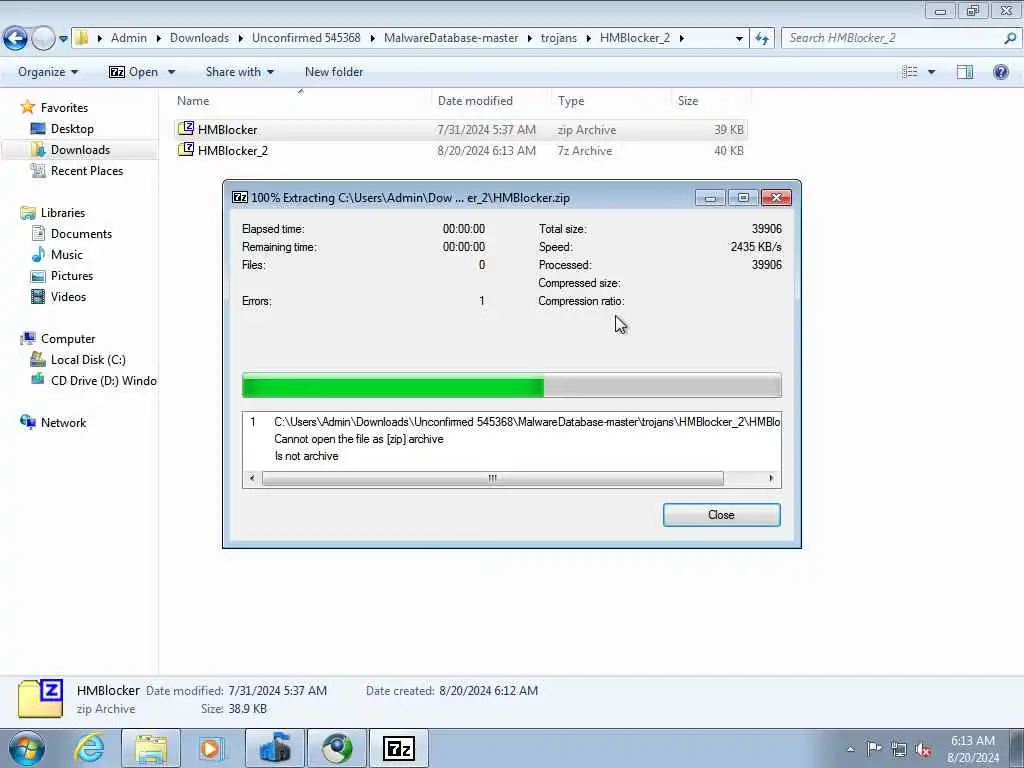The height and width of the screenshot is (768, 1024).
Task: Click the Refresh button next to address bar
Action: pyautogui.click(x=761, y=39)
